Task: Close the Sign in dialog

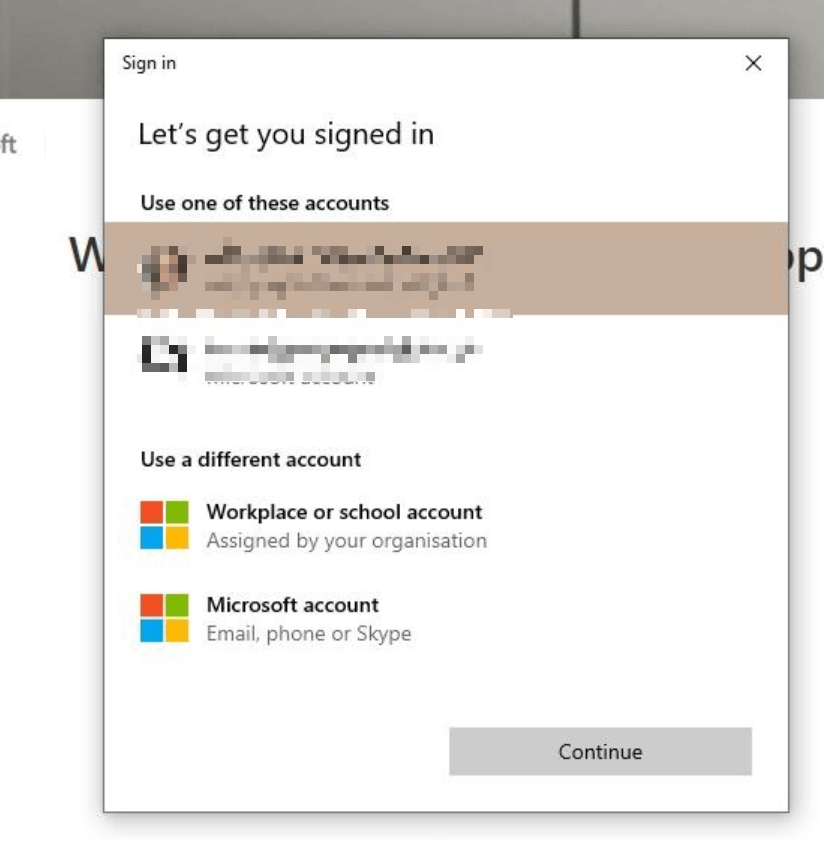Action: pyautogui.click(x=753, y=63)
